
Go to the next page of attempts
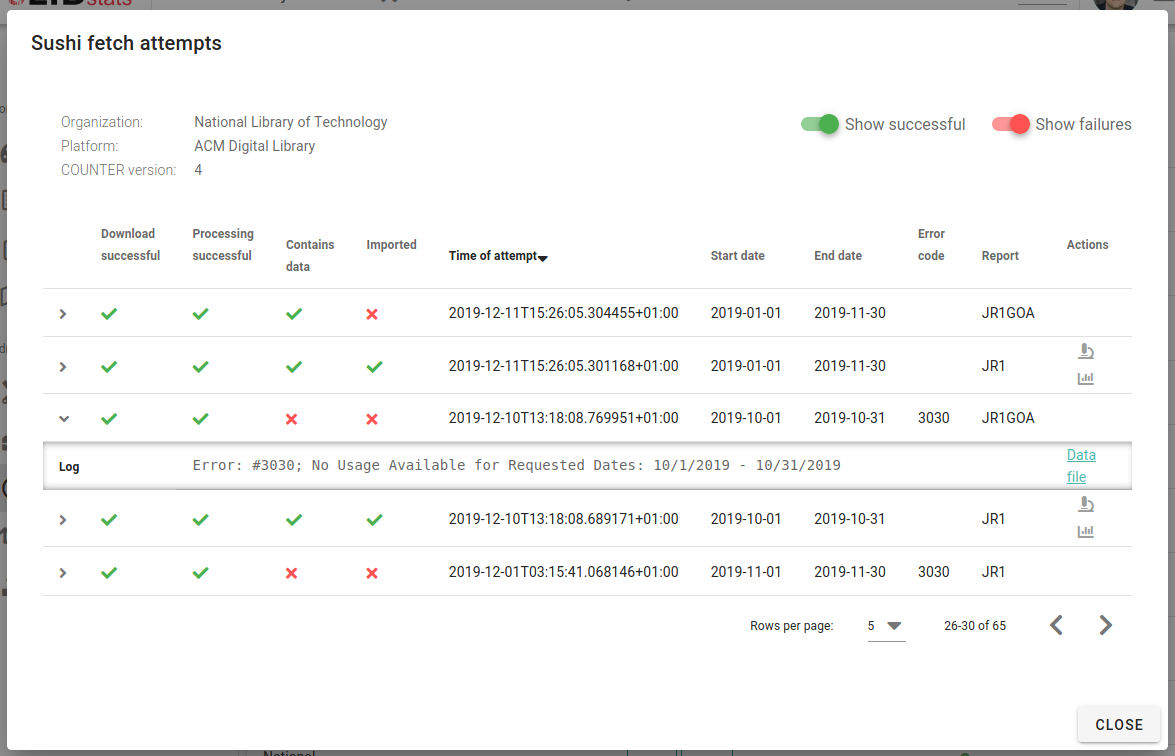pyautogui.click(x=1105, y=625)
